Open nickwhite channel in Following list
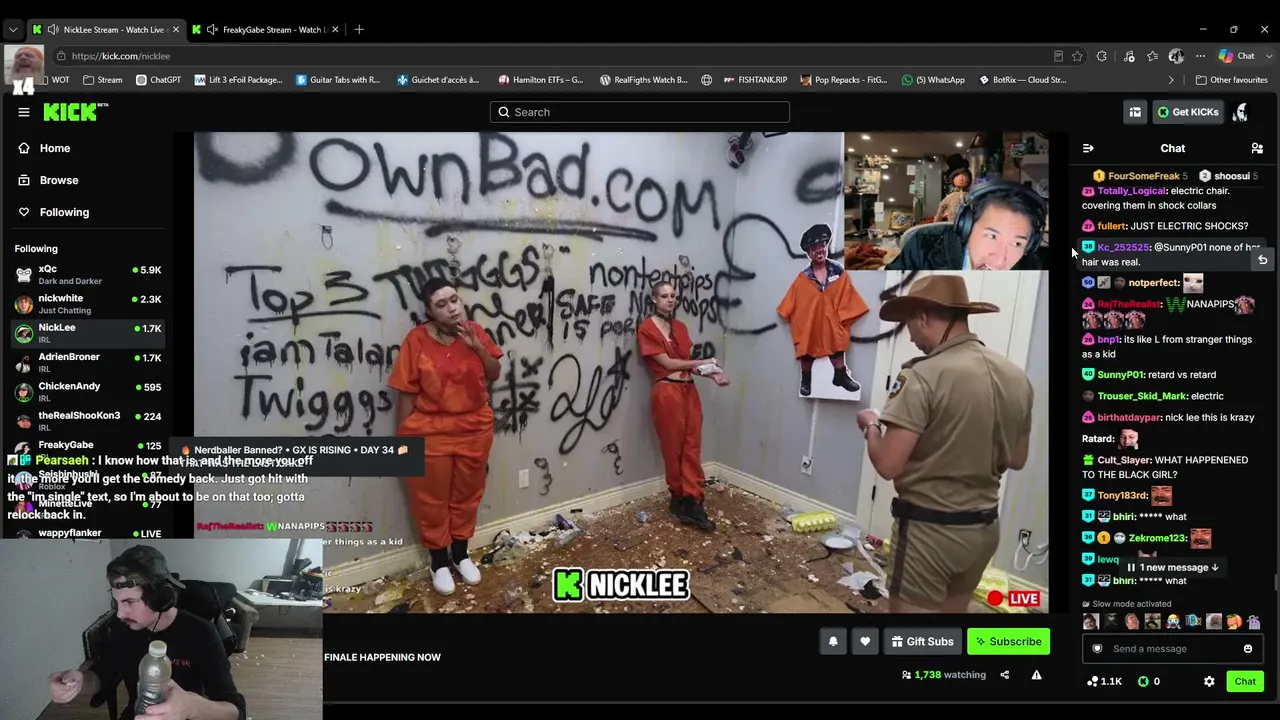Viewport: 1280px width, 720px height. (88, 304)
